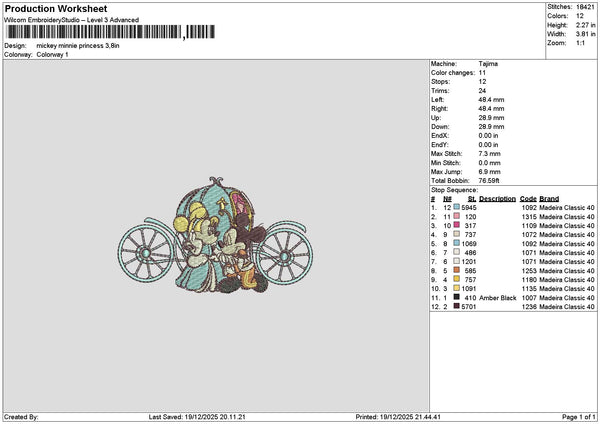Select the orange swatch with code 1253
The height and width of the screenshot is (424, 600).
[456, 270]
